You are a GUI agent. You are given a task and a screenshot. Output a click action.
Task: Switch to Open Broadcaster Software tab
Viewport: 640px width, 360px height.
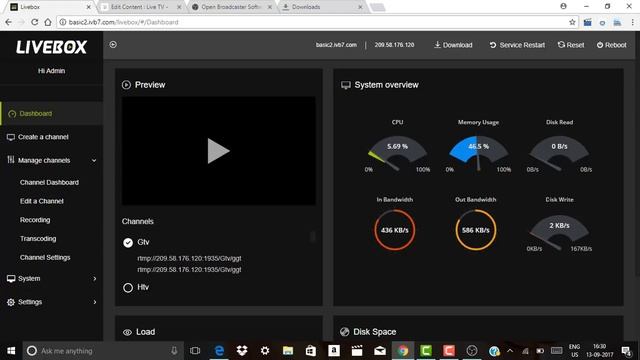(x=231, y=7)
